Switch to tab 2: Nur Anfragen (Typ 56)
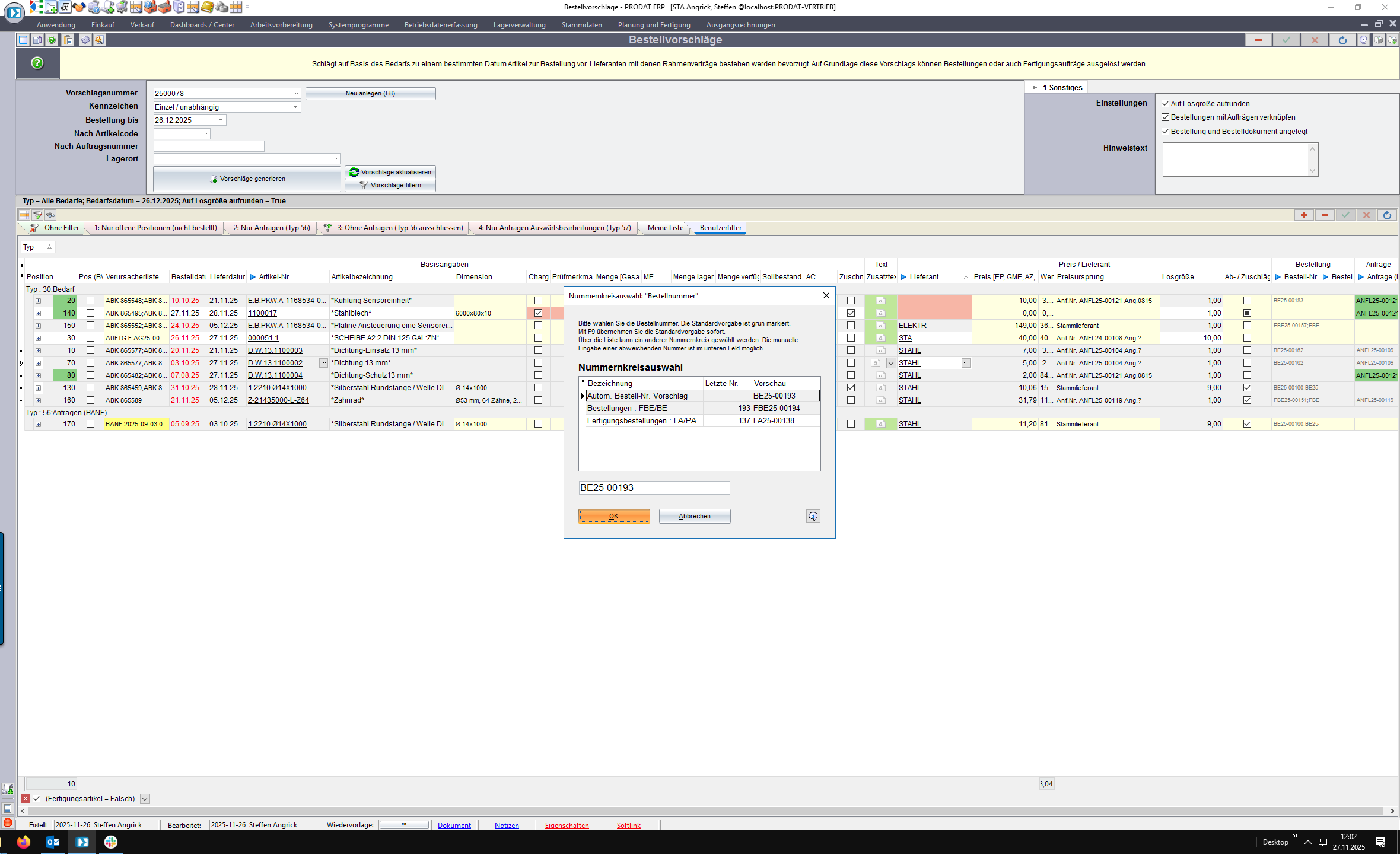 click(271, 228)
